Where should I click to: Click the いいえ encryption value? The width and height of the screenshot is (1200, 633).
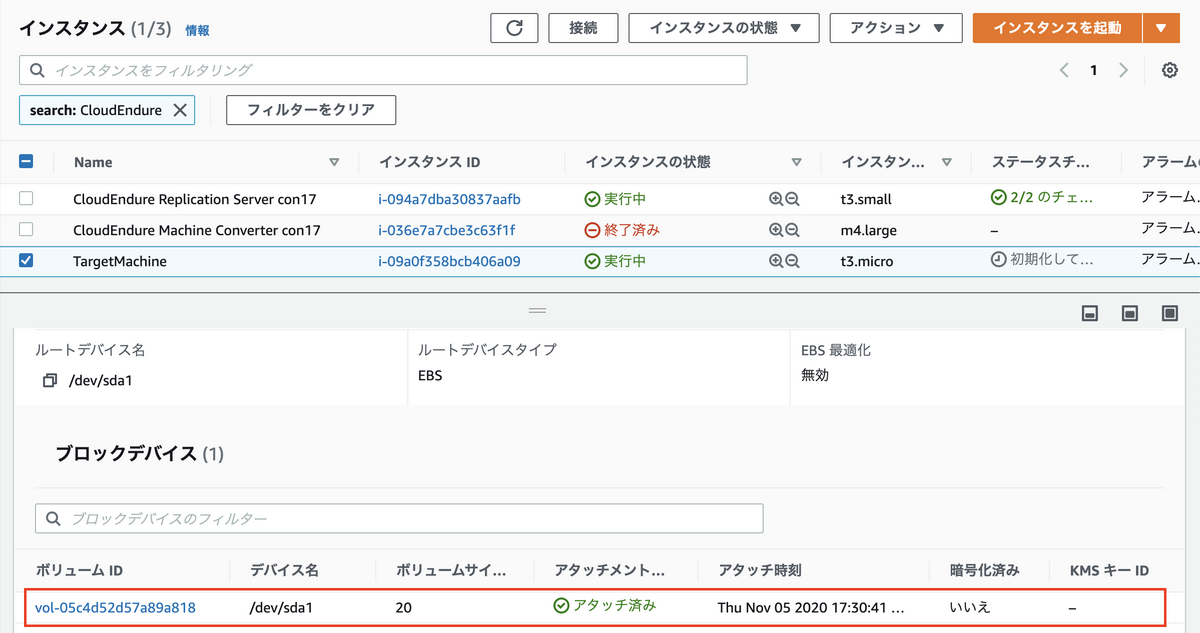969,607
